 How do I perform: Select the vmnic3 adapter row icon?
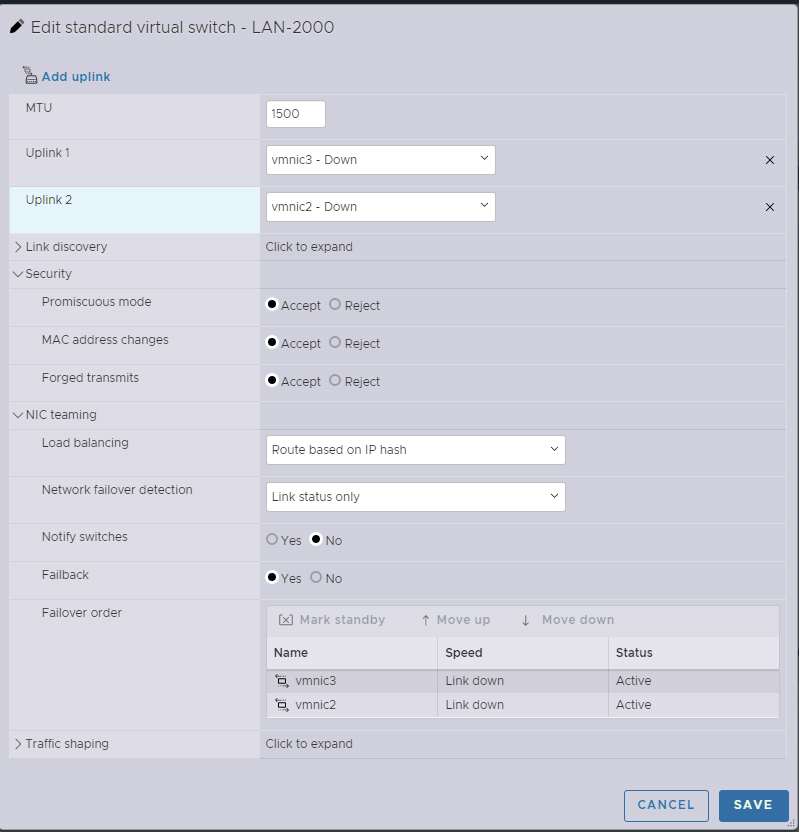click(x=282, y=681)
